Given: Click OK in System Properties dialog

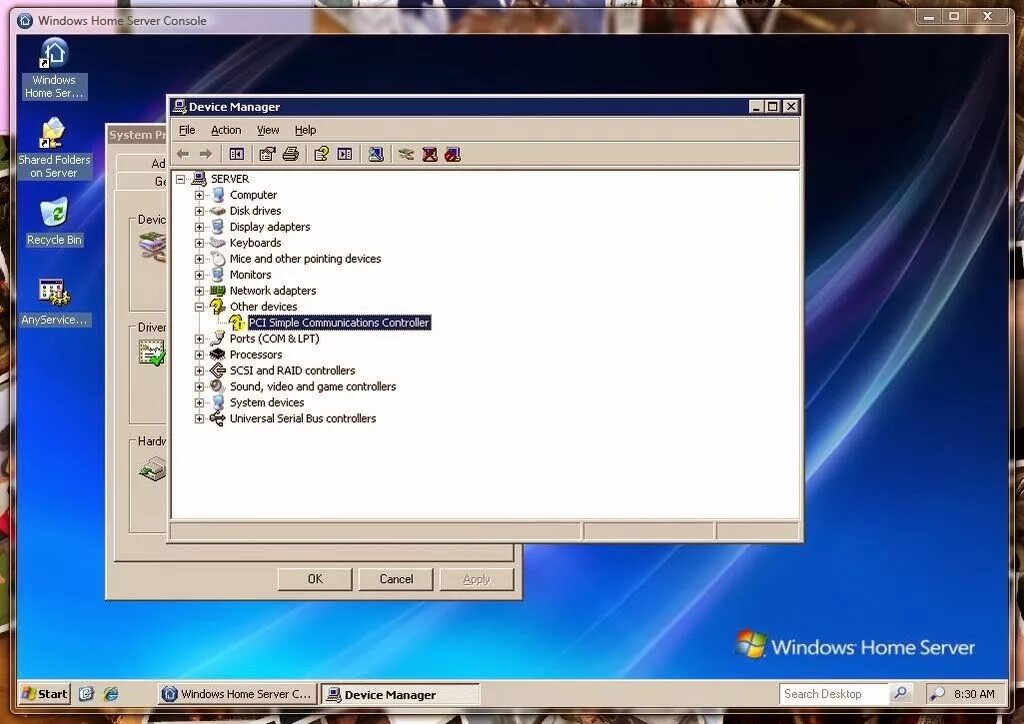Looking at the screenshot, I should pyautogui.click(x=315, y=579).
